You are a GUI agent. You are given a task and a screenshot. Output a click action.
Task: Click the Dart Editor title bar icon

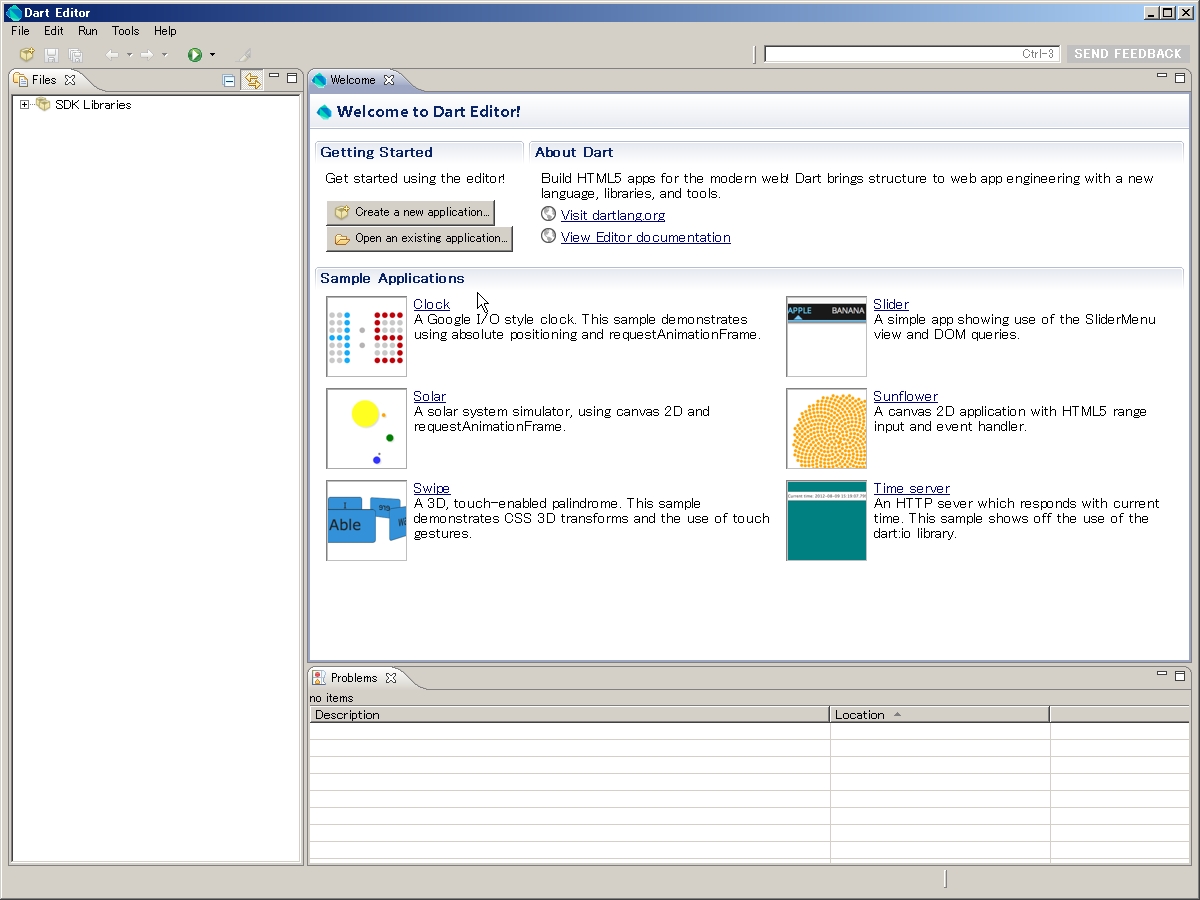(x=13, y=12)
